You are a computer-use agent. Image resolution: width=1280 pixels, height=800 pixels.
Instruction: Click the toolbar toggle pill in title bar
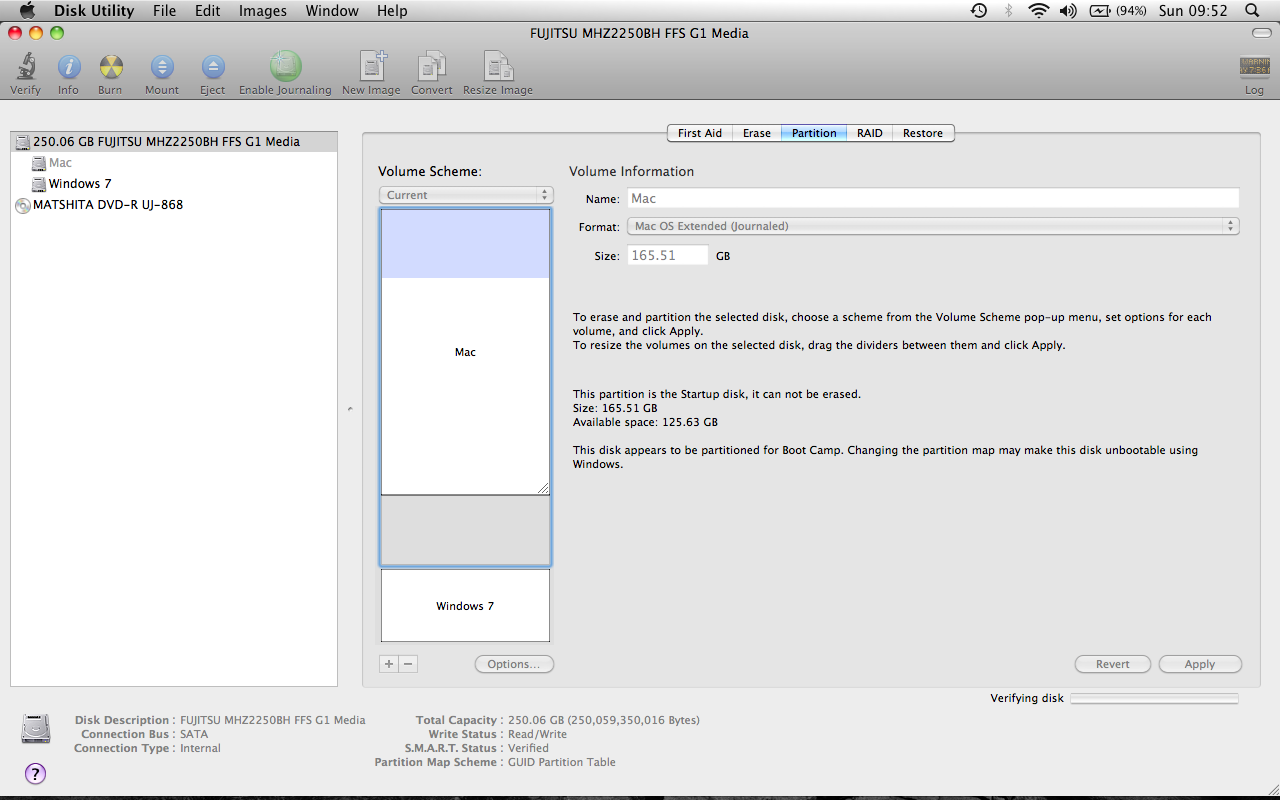(x=1261, y=33)
